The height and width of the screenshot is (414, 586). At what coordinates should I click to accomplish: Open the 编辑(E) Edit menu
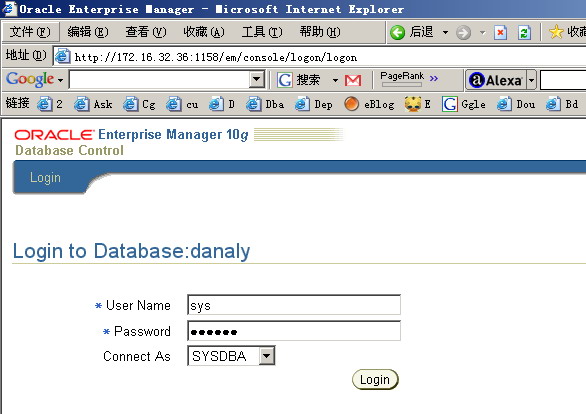pos(88,32)
